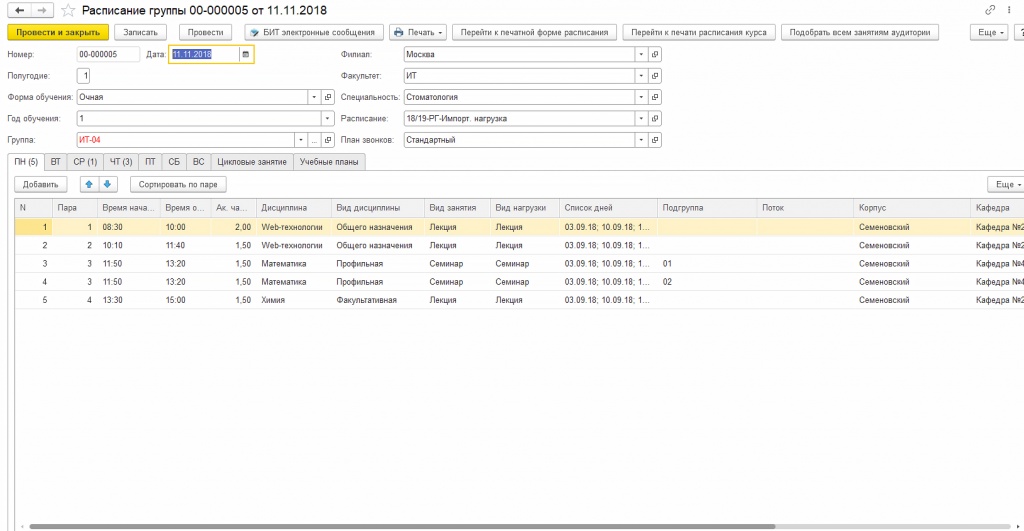Screen dimensions: 1024x531
Task: Click the horizontal scrollbar at the bottom
Action: [x=400, y=525]
